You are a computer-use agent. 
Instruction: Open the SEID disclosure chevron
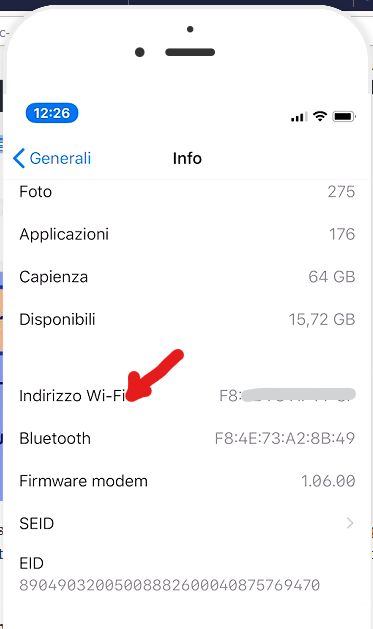(x=350, y=523)
